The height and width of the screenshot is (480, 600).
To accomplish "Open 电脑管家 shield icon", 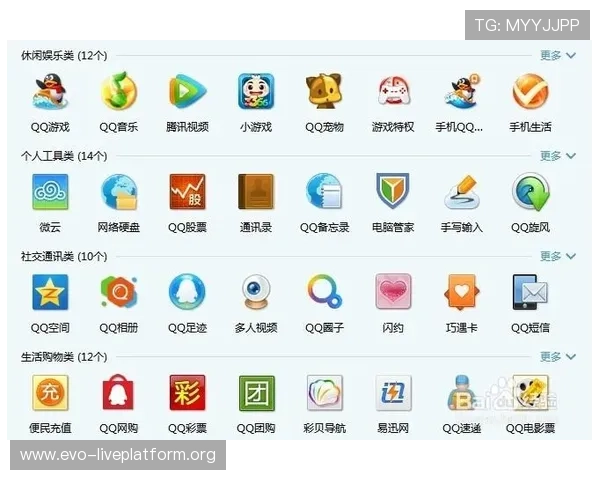I will [393, 191].
